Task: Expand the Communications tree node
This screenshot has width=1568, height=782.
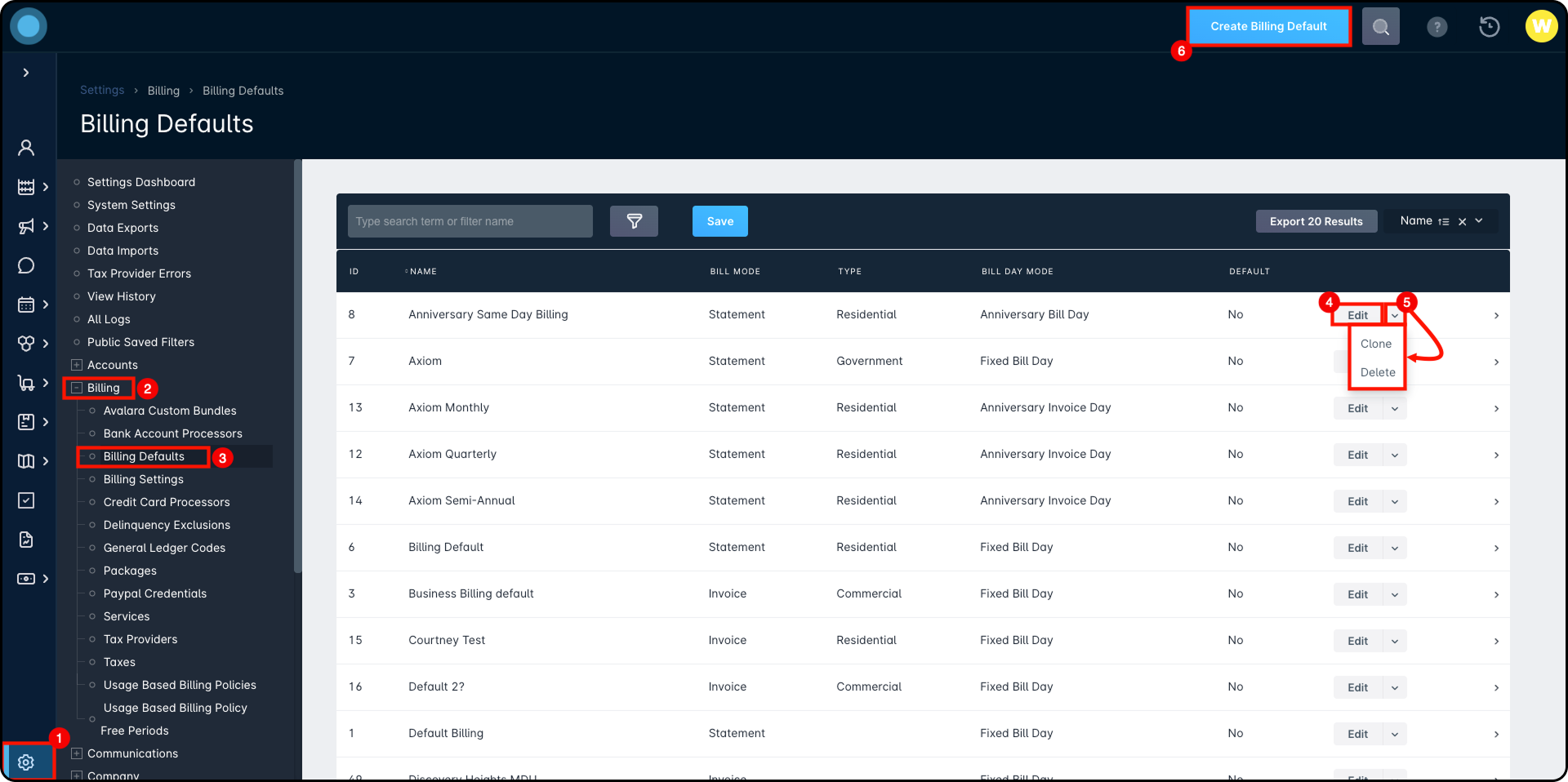Action: [77, 753]
